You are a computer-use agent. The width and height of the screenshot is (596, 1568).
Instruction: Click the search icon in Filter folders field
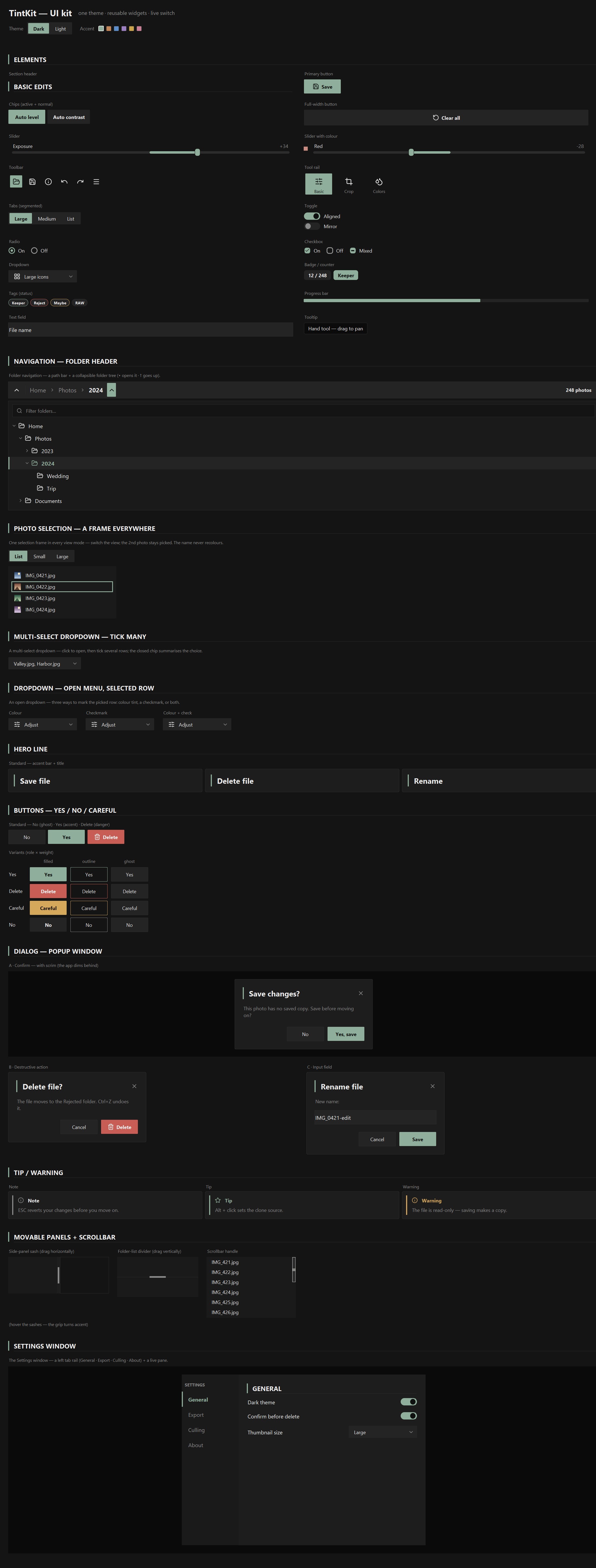tap(20, 411)
